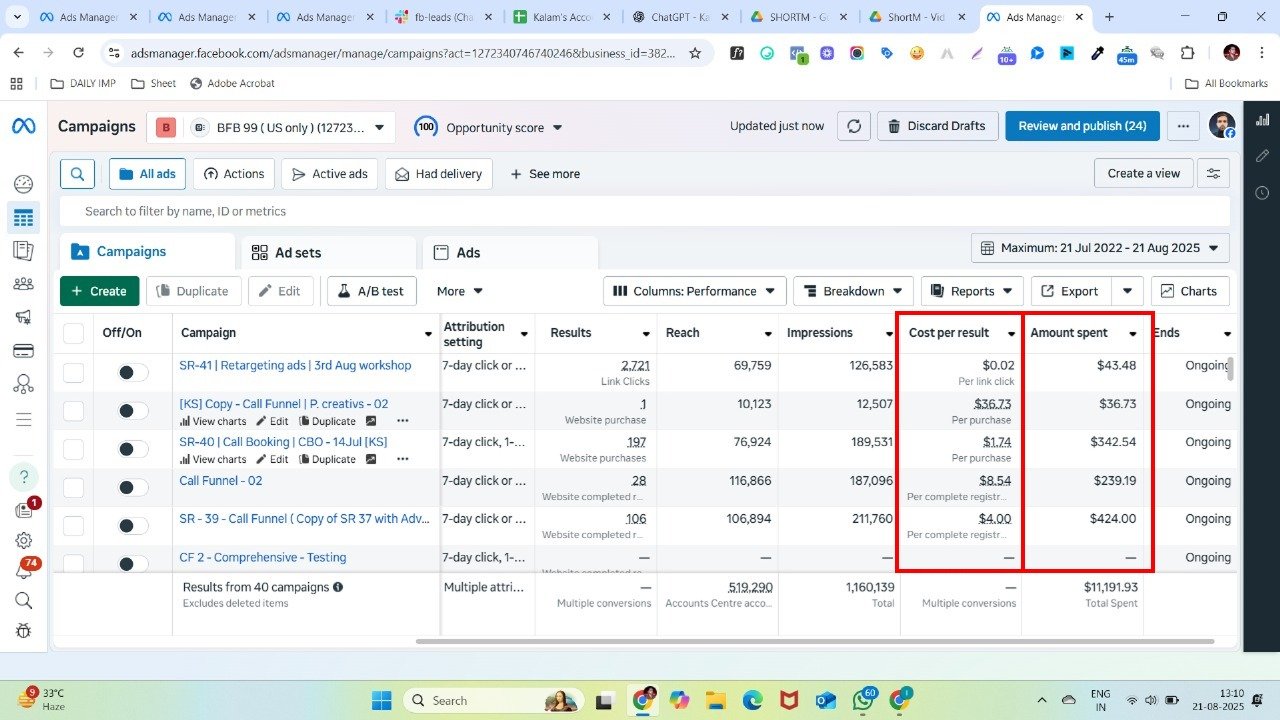Open the Audiences icon in left sidebar
The image size is (1280, 720).
tap(23, 284)
